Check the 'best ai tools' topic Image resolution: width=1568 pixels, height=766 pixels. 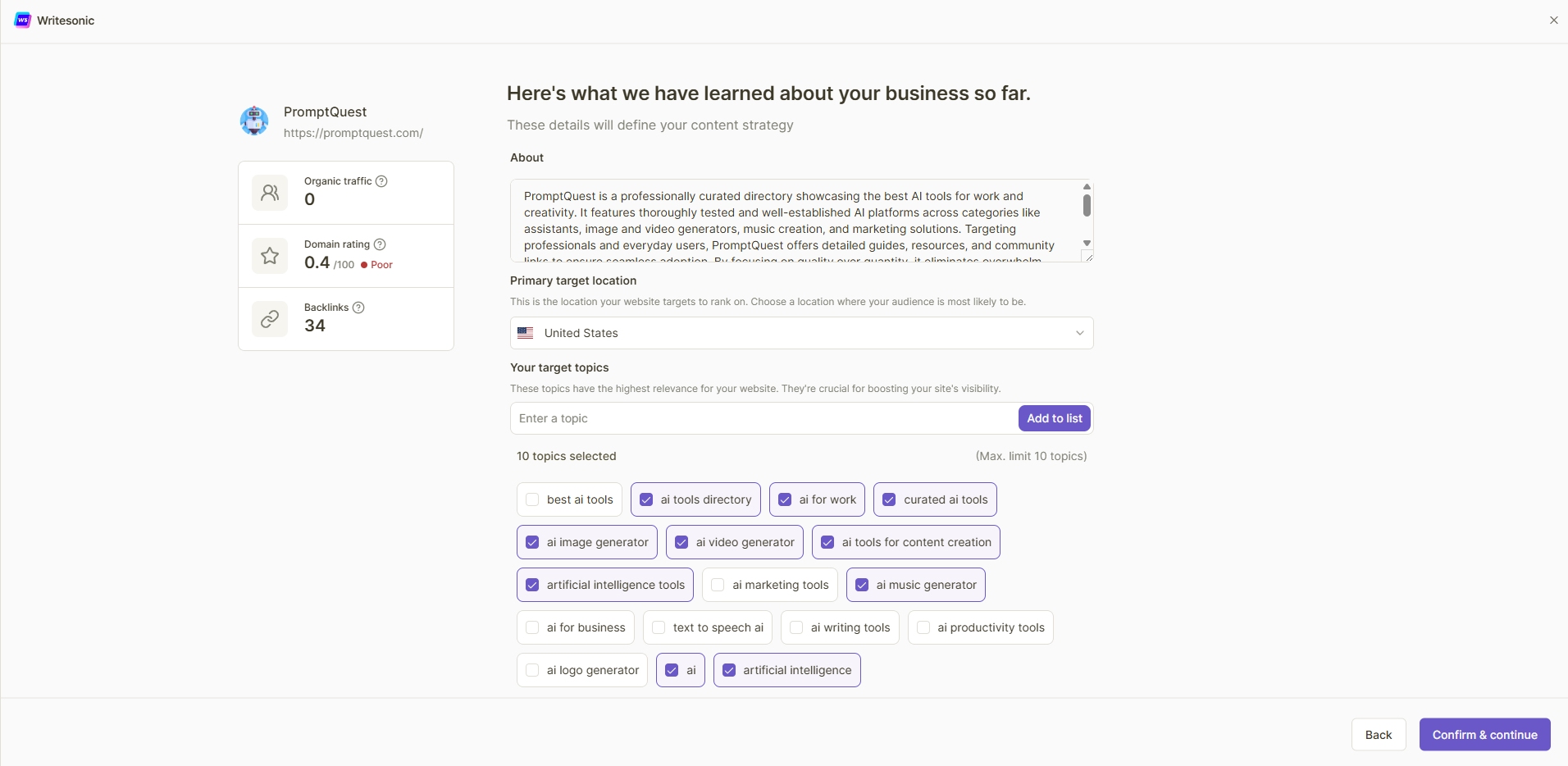click(x=532, y=499)
